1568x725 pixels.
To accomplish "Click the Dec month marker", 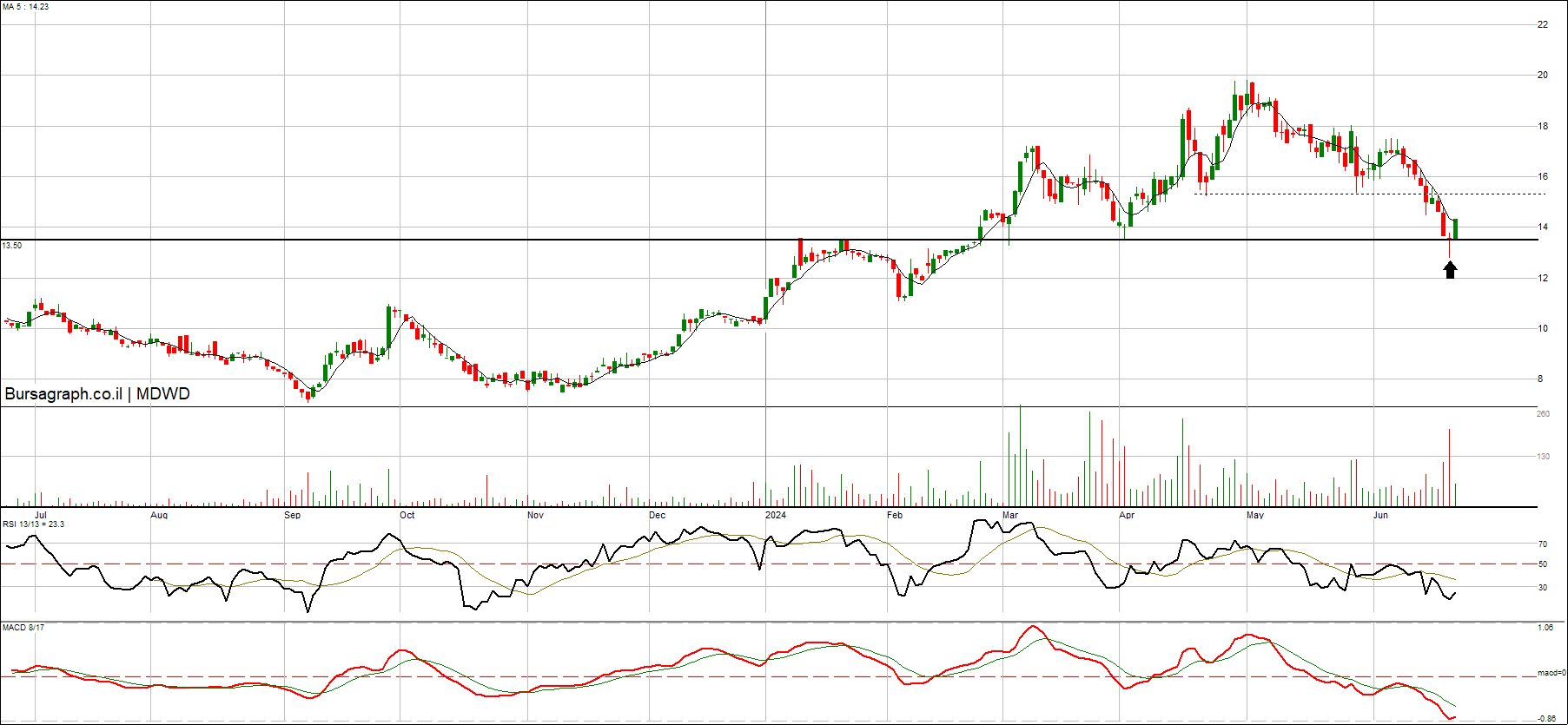I will [657, 515].
